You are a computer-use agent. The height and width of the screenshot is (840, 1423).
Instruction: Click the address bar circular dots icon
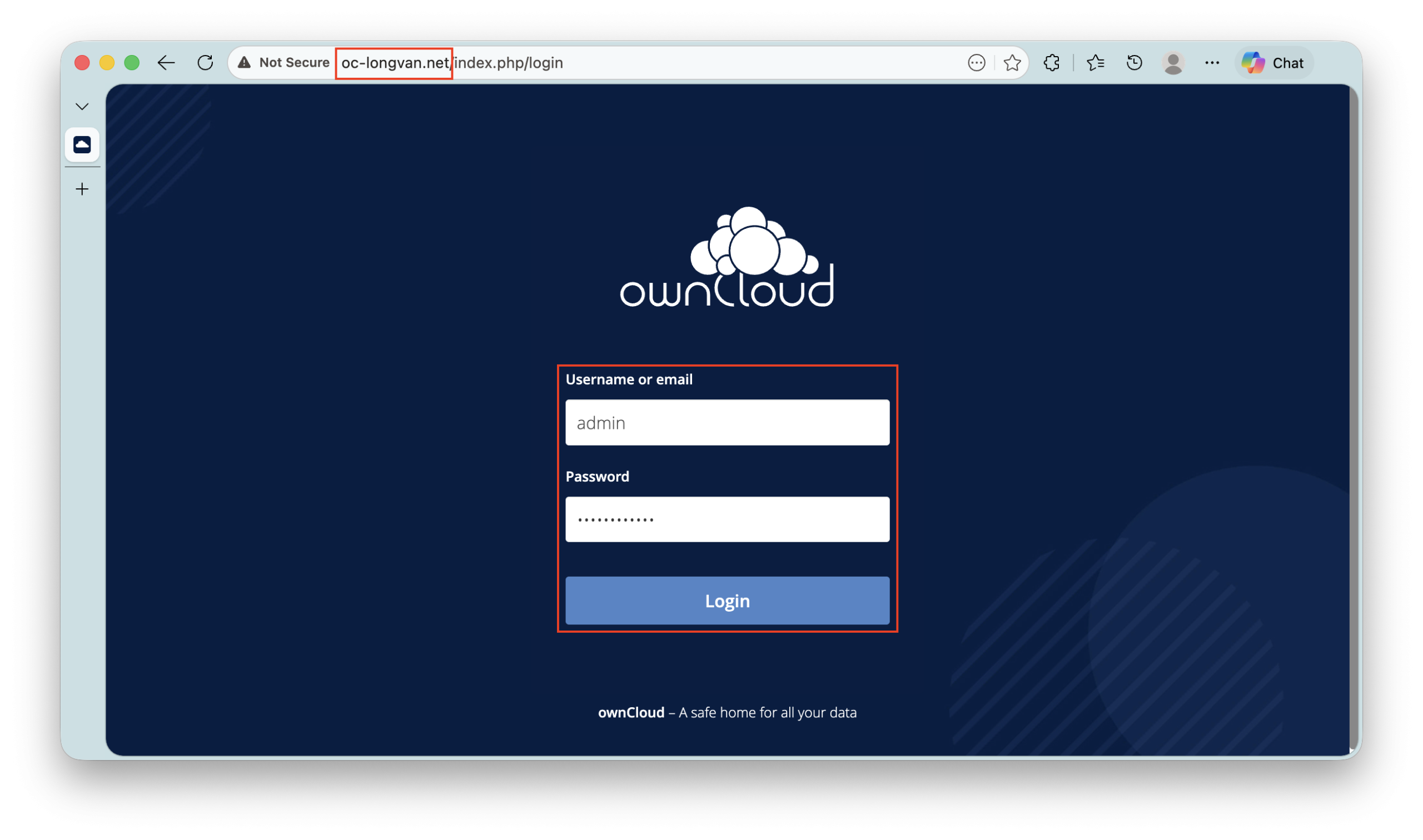pyautogui.click(x=976, y=63)
